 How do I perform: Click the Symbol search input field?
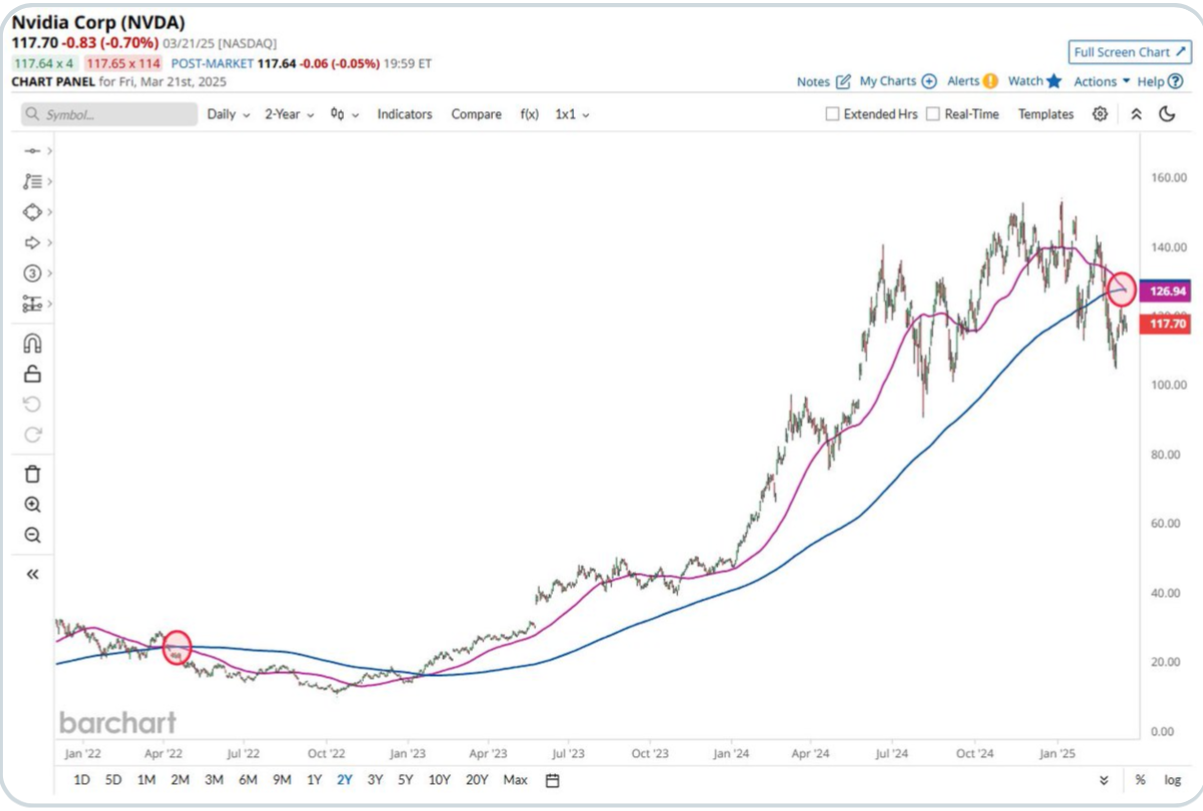point(110,114)
